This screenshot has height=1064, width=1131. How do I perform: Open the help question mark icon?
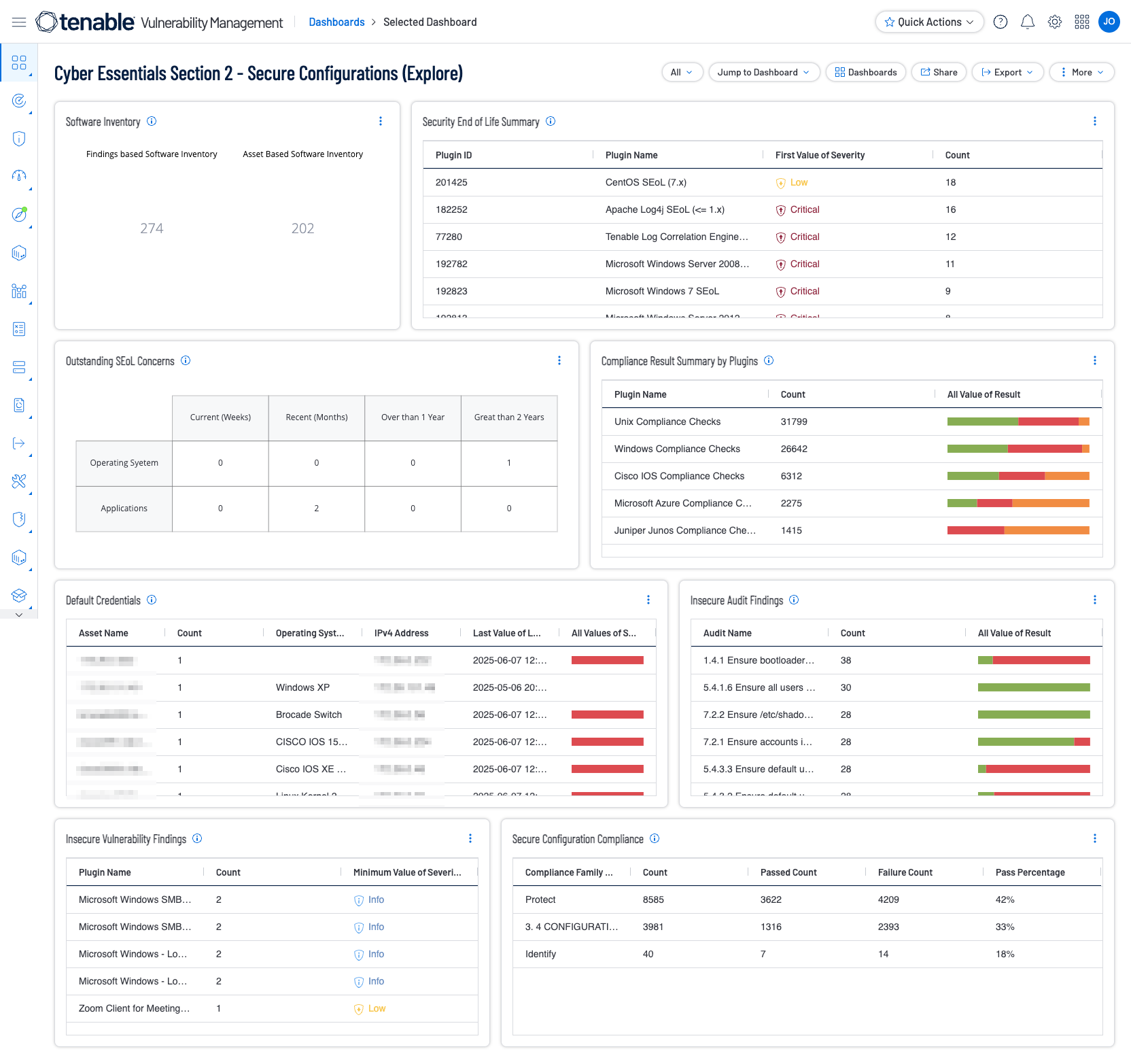[x=1000, y=22]
